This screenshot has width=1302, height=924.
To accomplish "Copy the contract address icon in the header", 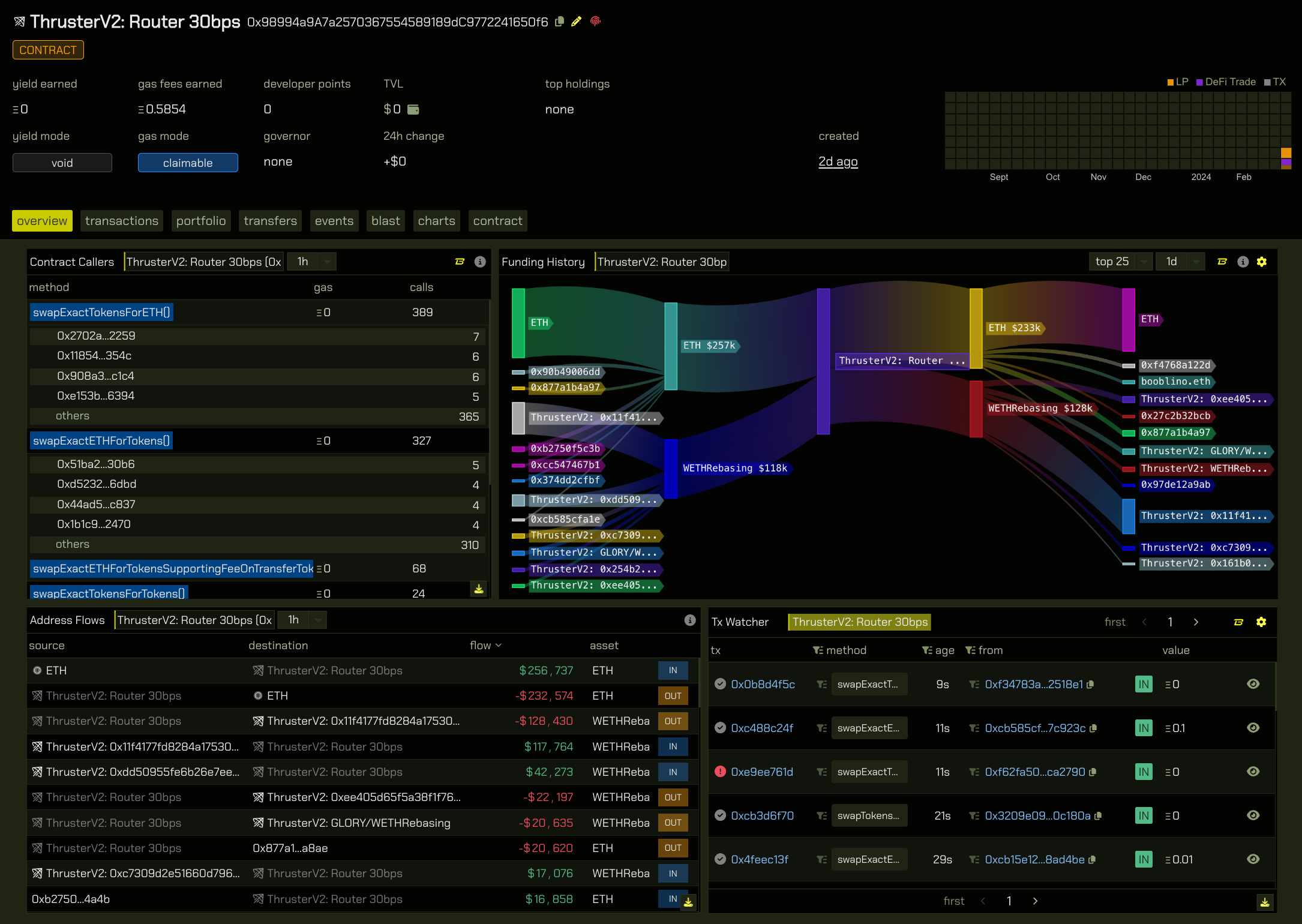I will tap(559, 22).
